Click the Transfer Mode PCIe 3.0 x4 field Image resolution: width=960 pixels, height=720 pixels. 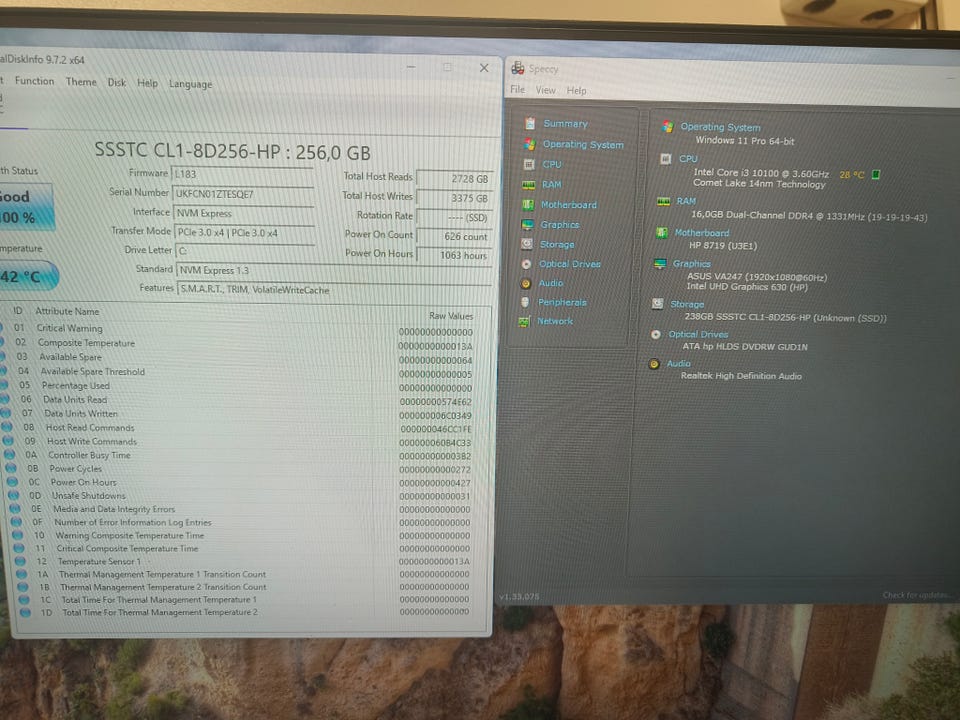point(245,233)
